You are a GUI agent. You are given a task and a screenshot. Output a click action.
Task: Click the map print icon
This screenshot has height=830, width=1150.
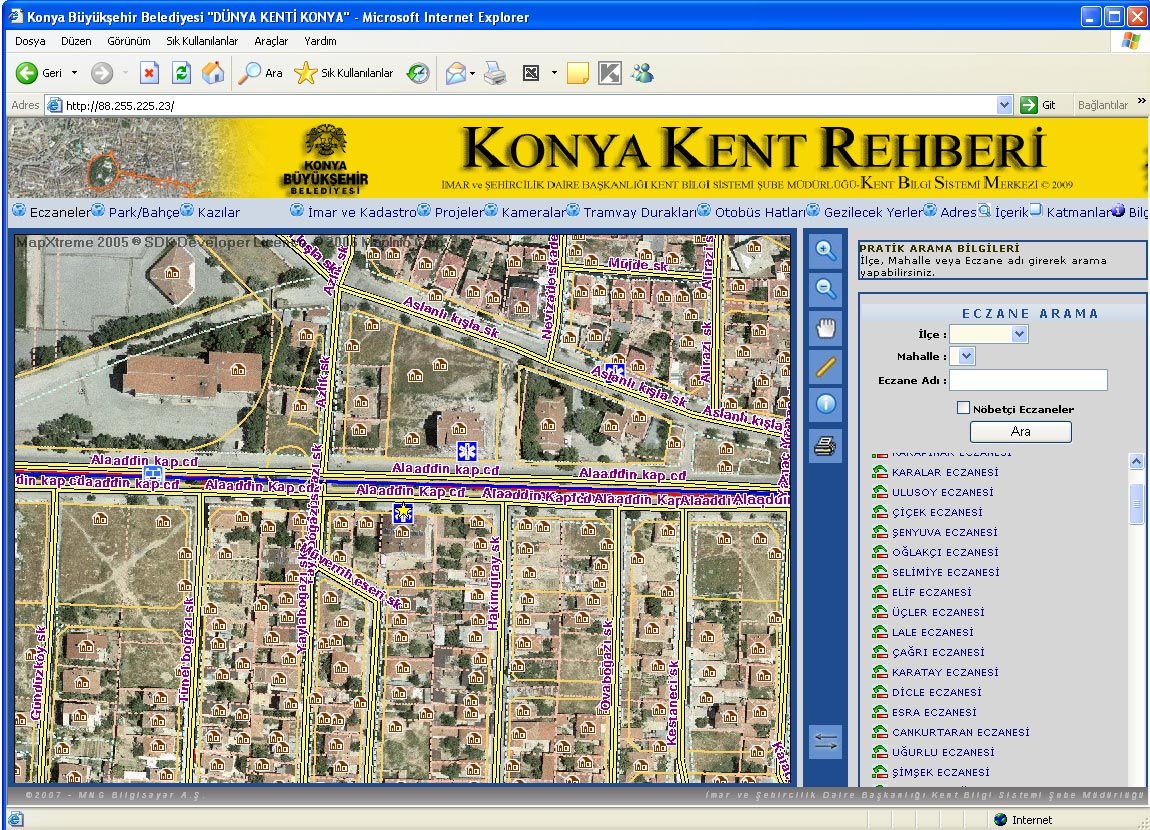click(x=825, y=446)
